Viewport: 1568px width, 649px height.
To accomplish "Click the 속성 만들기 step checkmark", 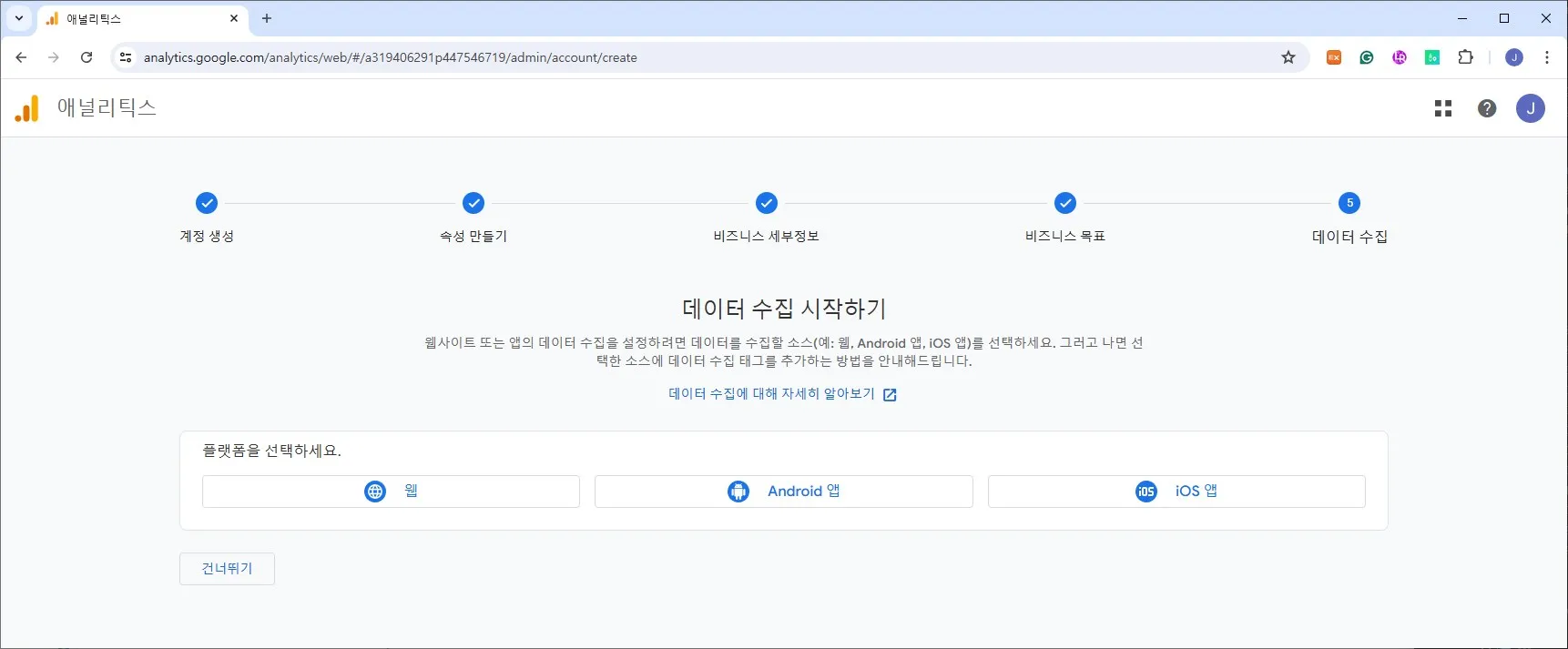I will pos(473,203).
